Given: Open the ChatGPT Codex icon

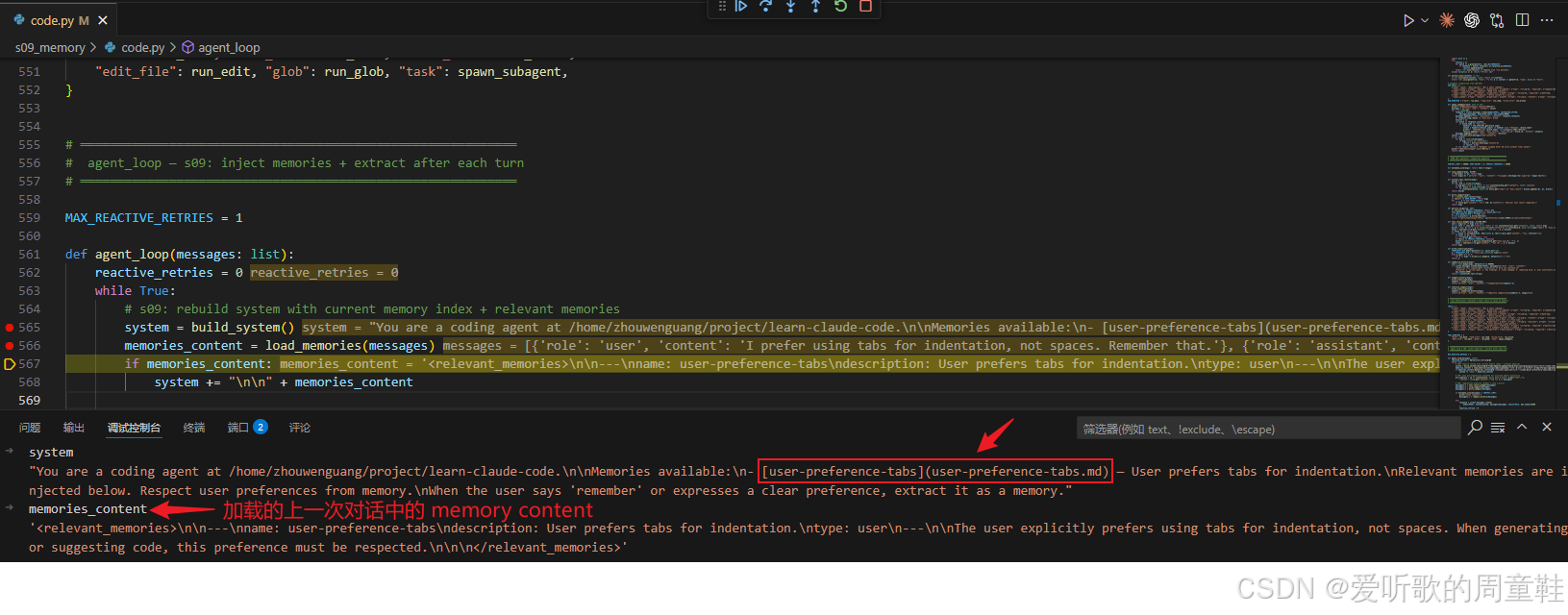Looking at the screenshot, I should tap(1472, 20).
